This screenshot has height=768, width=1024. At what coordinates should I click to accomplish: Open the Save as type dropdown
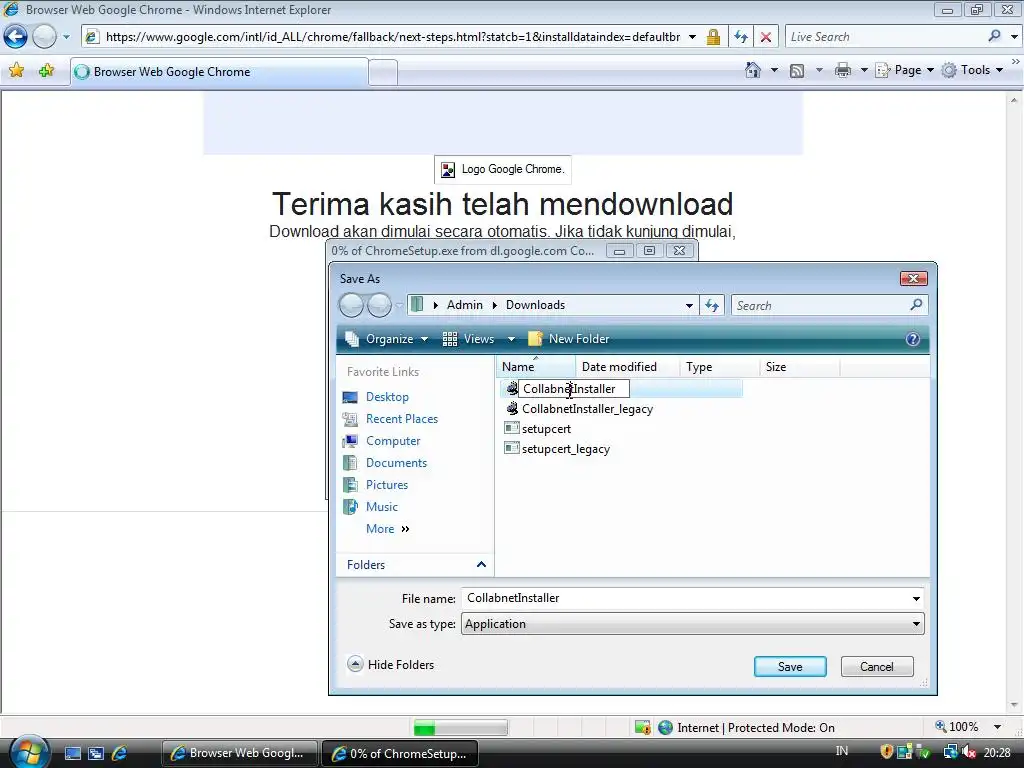(693, 624)
